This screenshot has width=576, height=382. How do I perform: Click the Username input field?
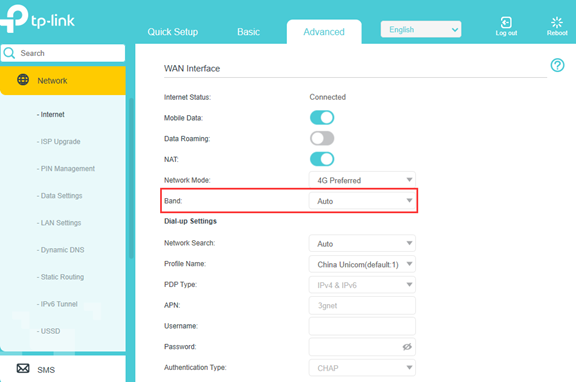[362, 326]
